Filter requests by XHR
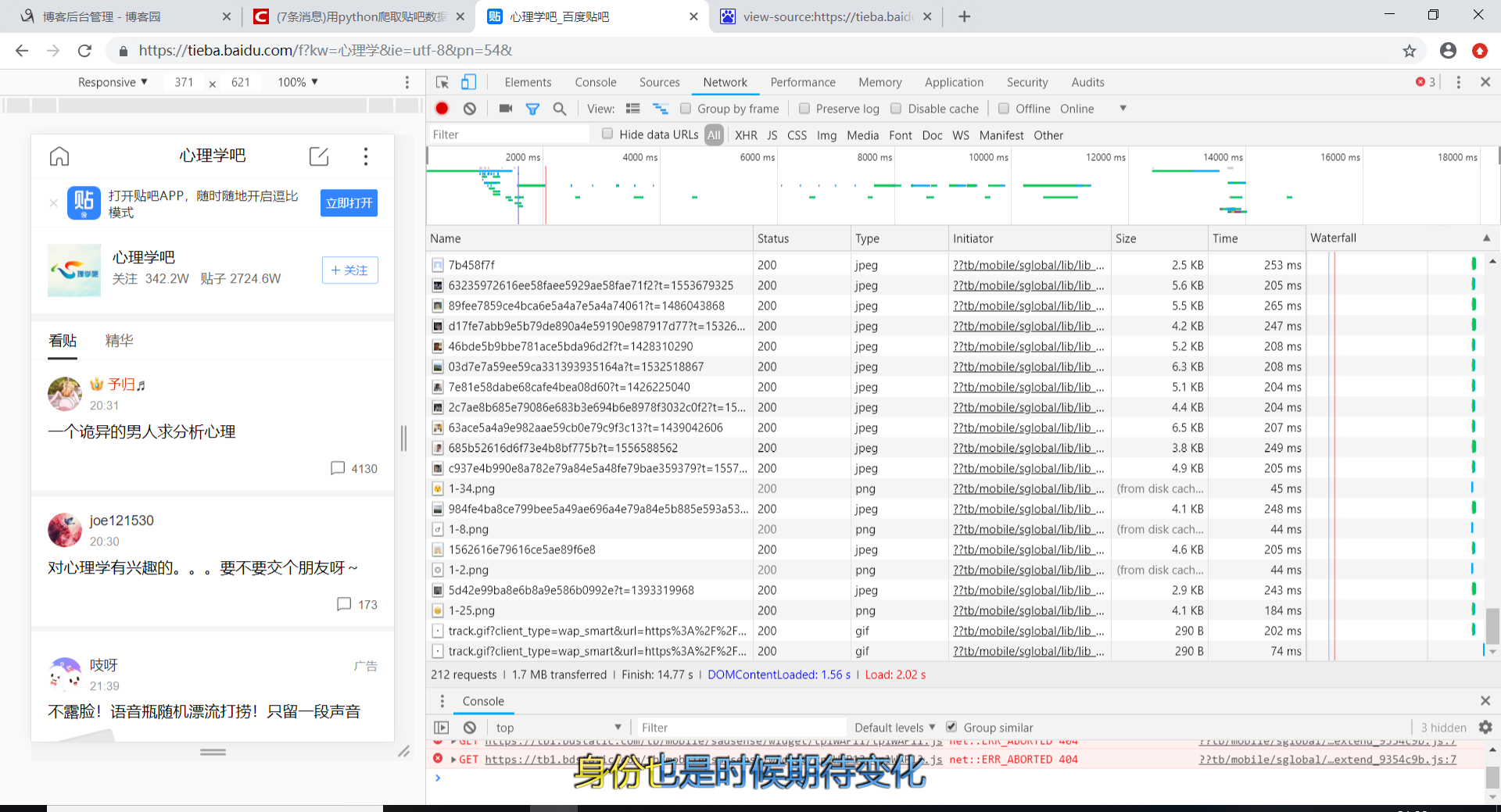This screenshot has height=812, width=1501. pyautogui.click(x=746, y=135)
